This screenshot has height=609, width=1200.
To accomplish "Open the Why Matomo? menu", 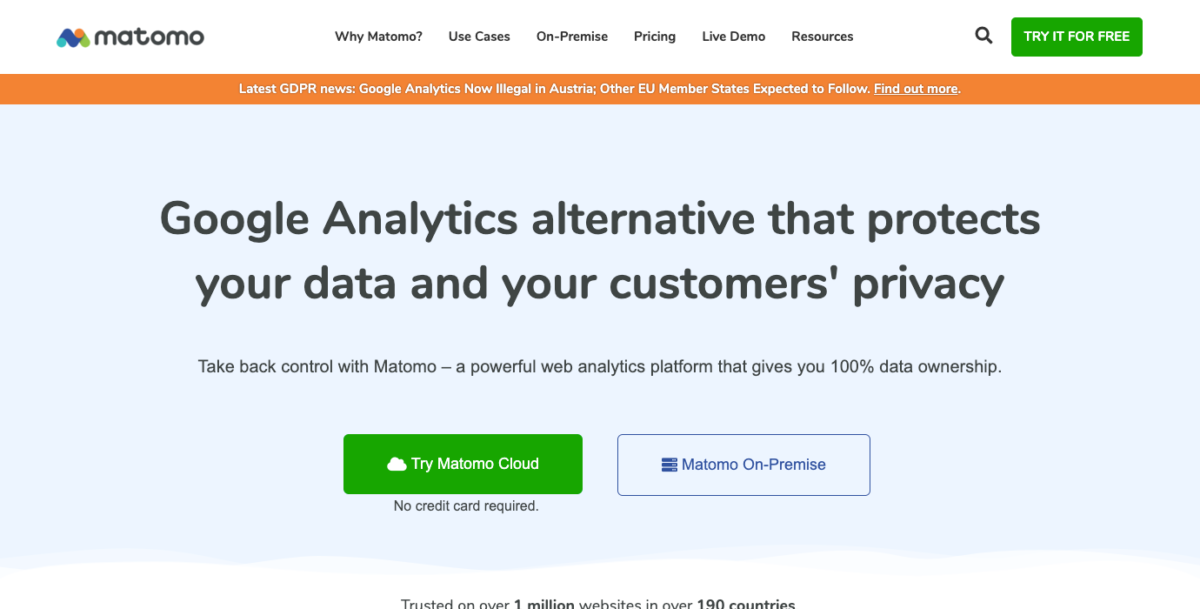I will [378, 36].
